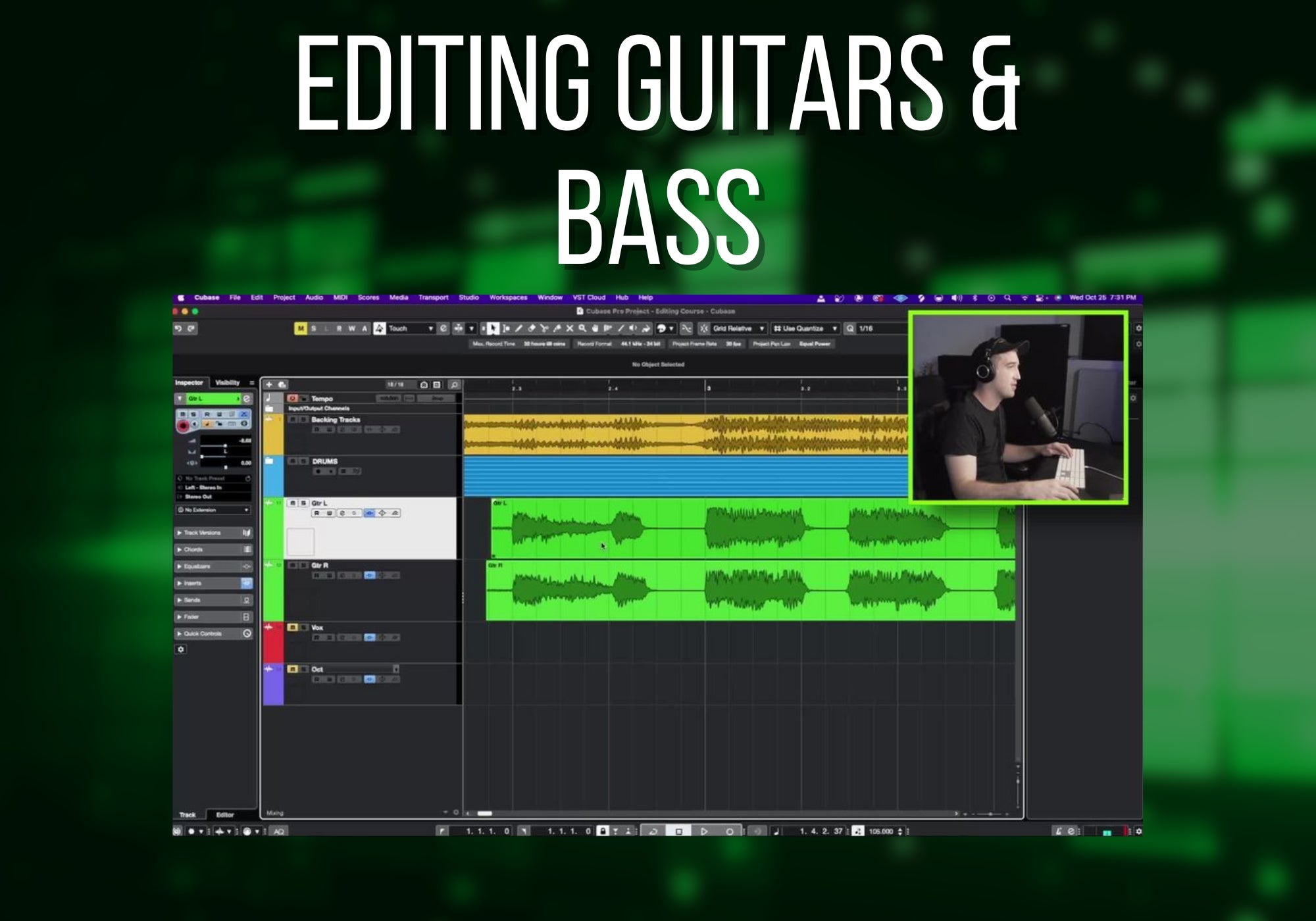1316x921 pixels.
Task: Open the Grid Relative snap type dropdown
Action: (x=737, y=328)
